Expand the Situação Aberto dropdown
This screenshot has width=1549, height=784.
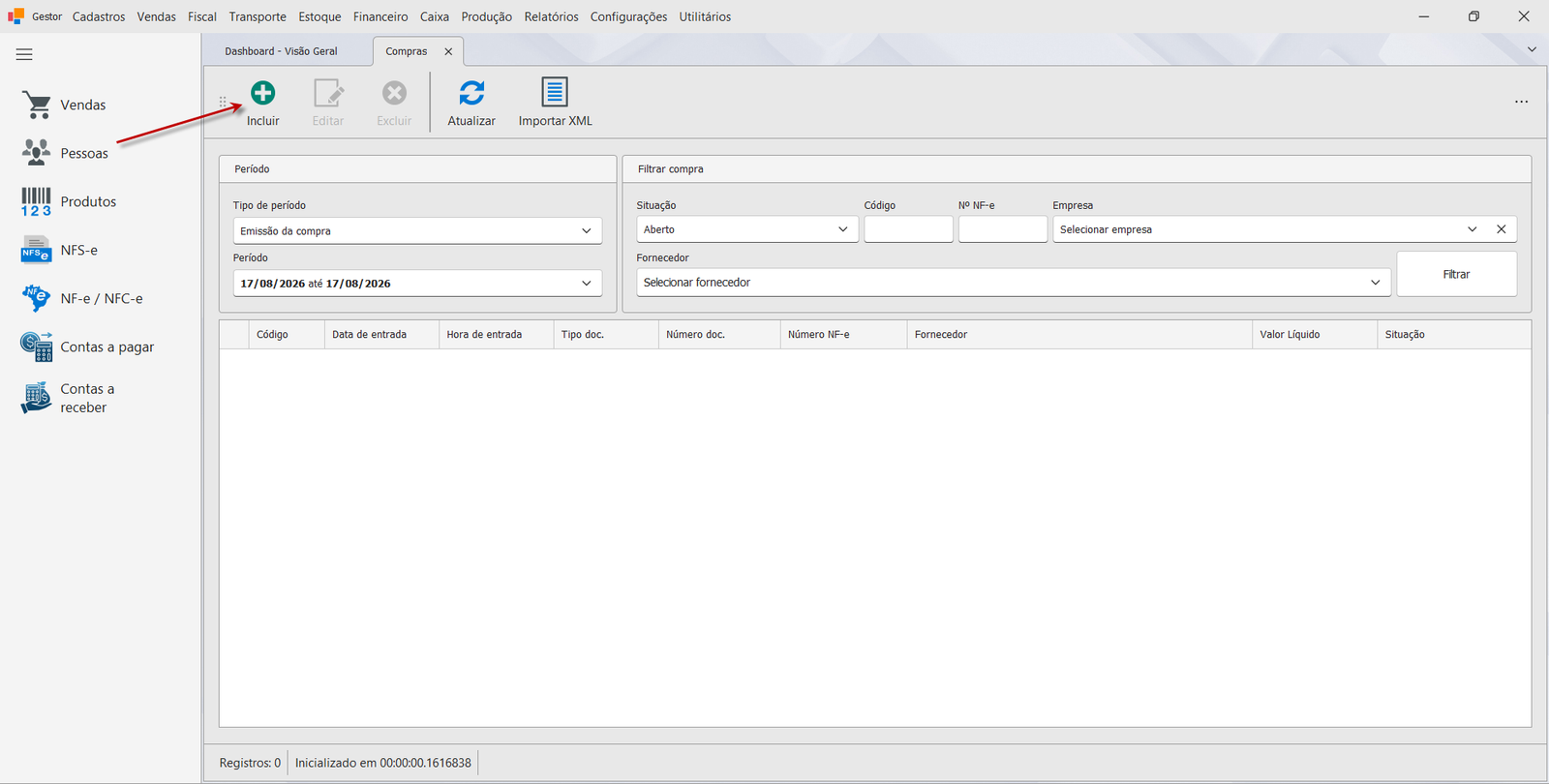843,229
